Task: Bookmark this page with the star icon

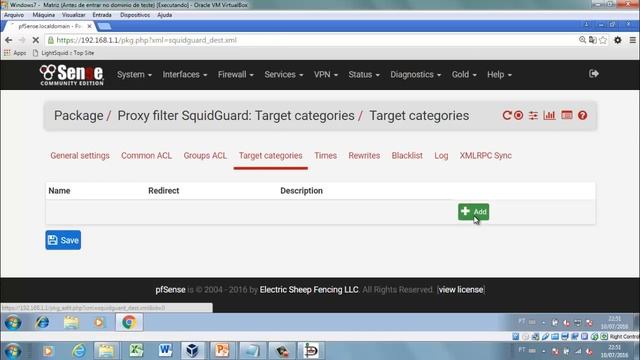Action: pyautogui.click(x=603, y=40)
